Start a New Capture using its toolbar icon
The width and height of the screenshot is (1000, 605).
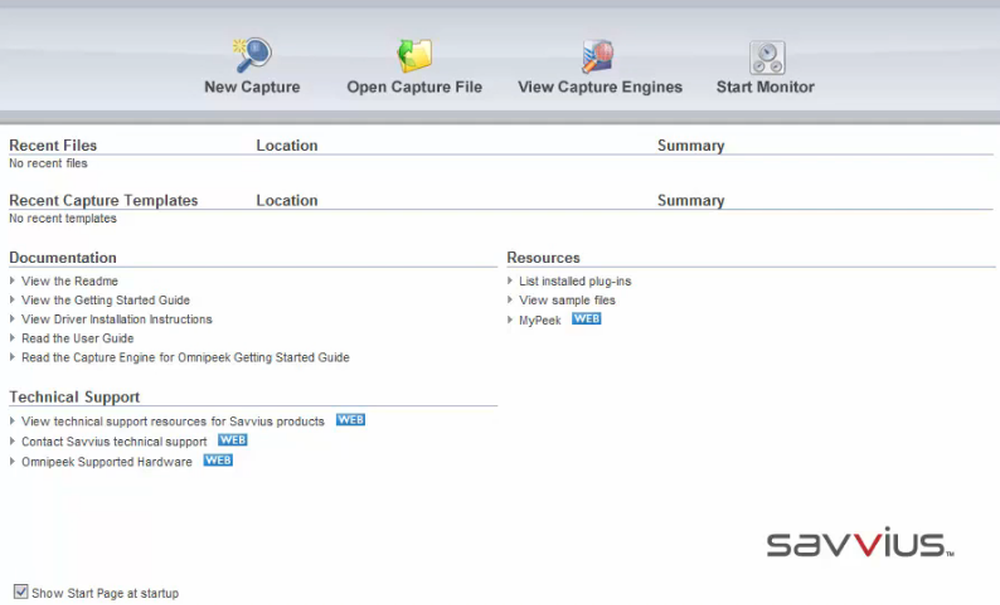[x=252, y=57]
